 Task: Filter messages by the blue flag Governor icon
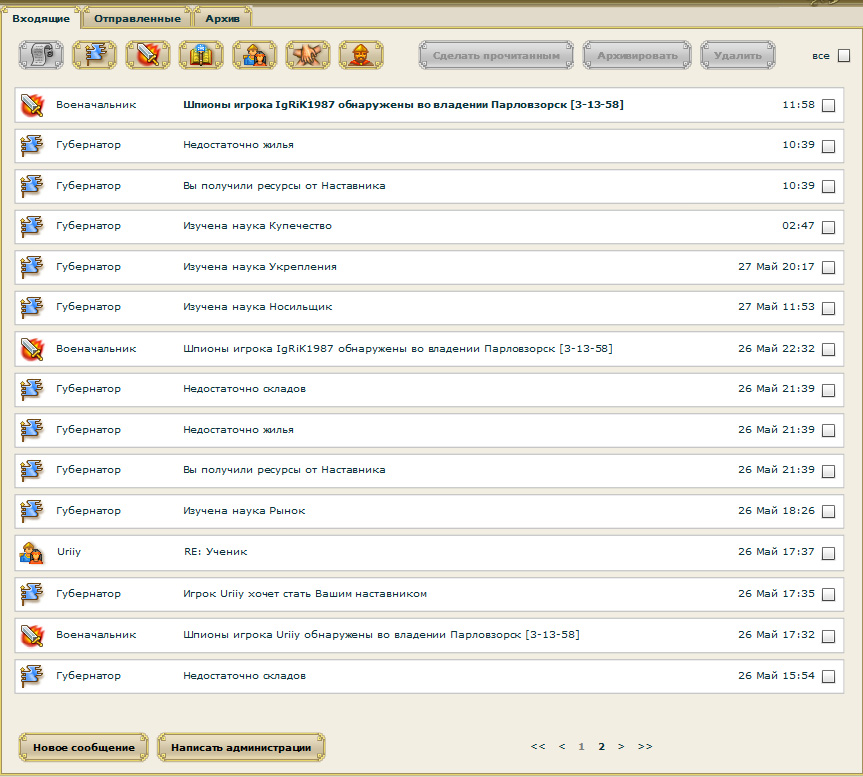pos(95,55)
